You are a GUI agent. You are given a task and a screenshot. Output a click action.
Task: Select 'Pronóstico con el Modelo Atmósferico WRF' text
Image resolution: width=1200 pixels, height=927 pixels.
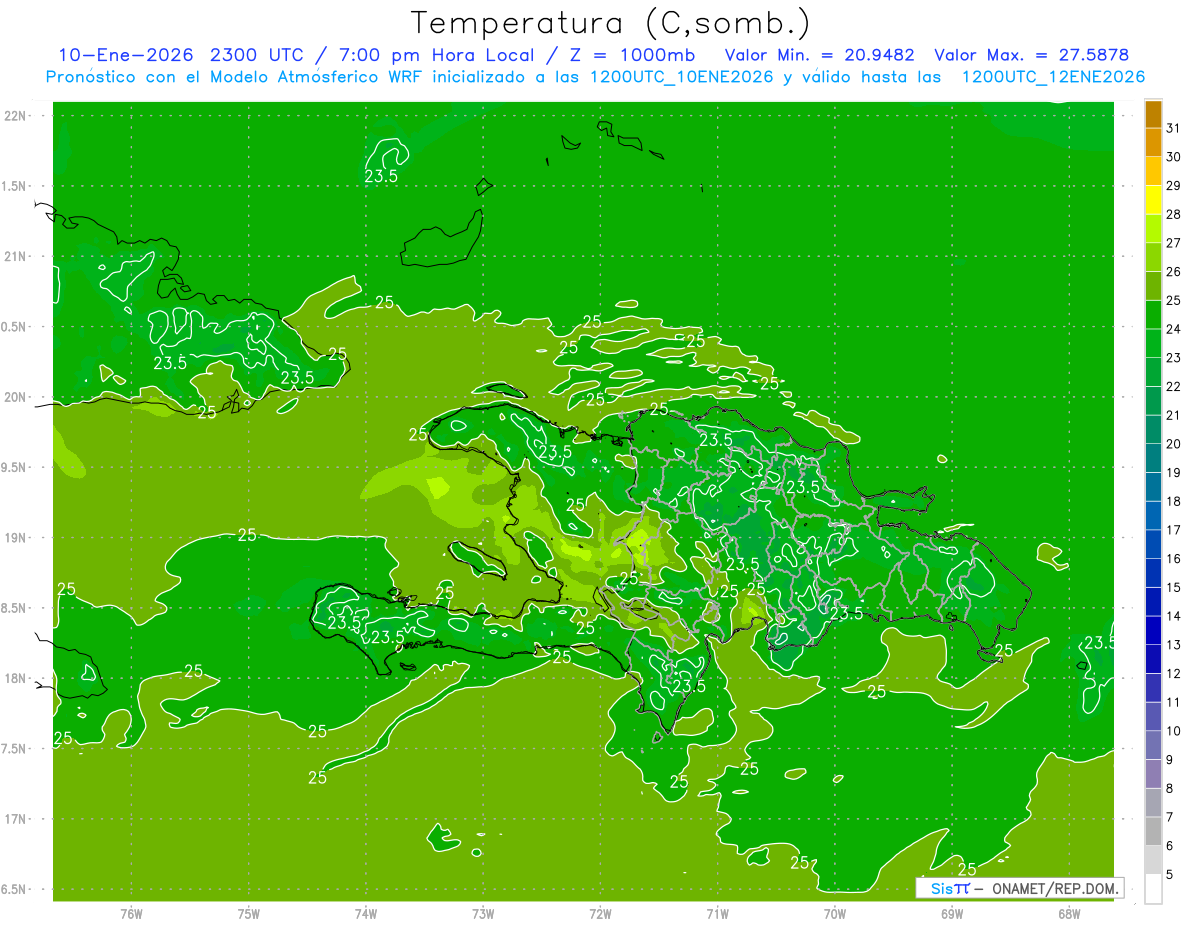(x=235, y=77)
